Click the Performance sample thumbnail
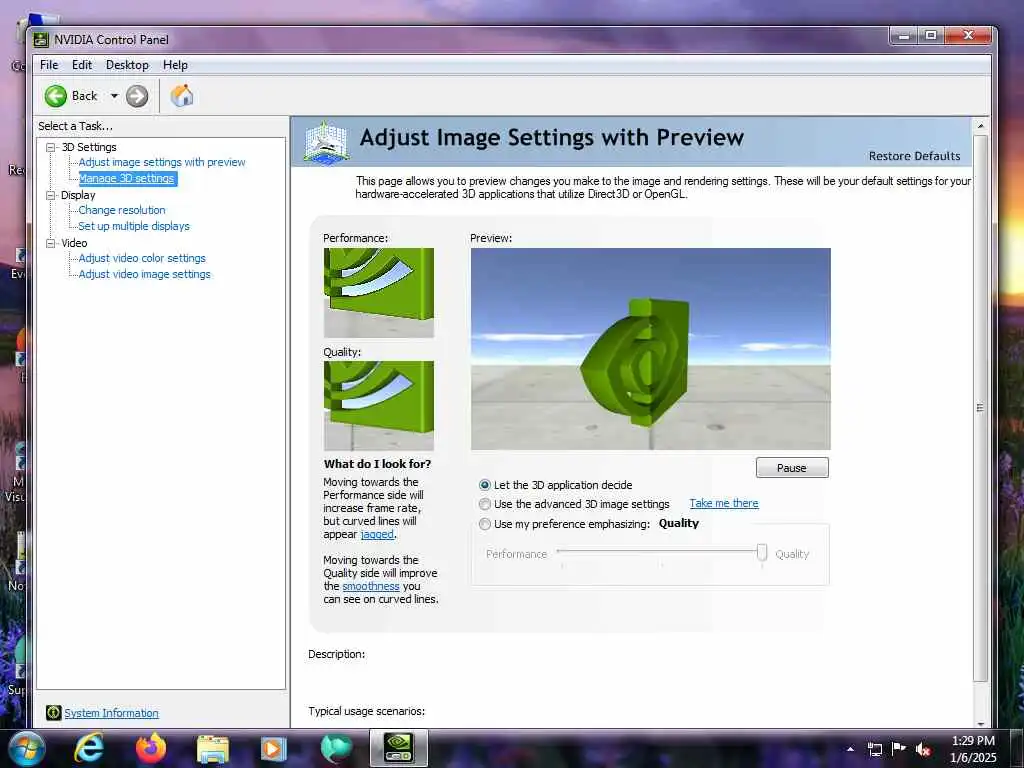Image resolution: width=1024 pixels, height=768 pixels. tap(379, 293)
